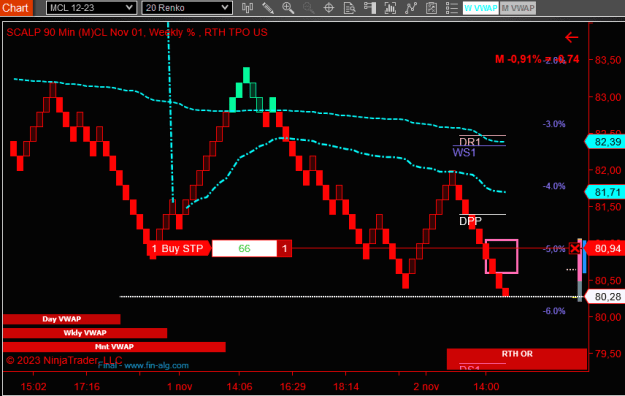Open the MCL 12-23 instrument dropdown
This screenshot has width=625, height=396.
(x=91, y=8)
